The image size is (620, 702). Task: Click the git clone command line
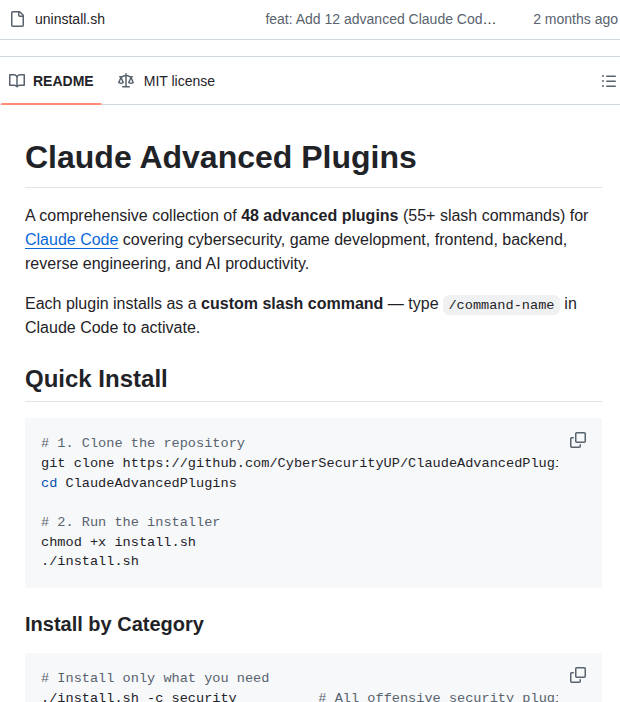pos(300,462)
